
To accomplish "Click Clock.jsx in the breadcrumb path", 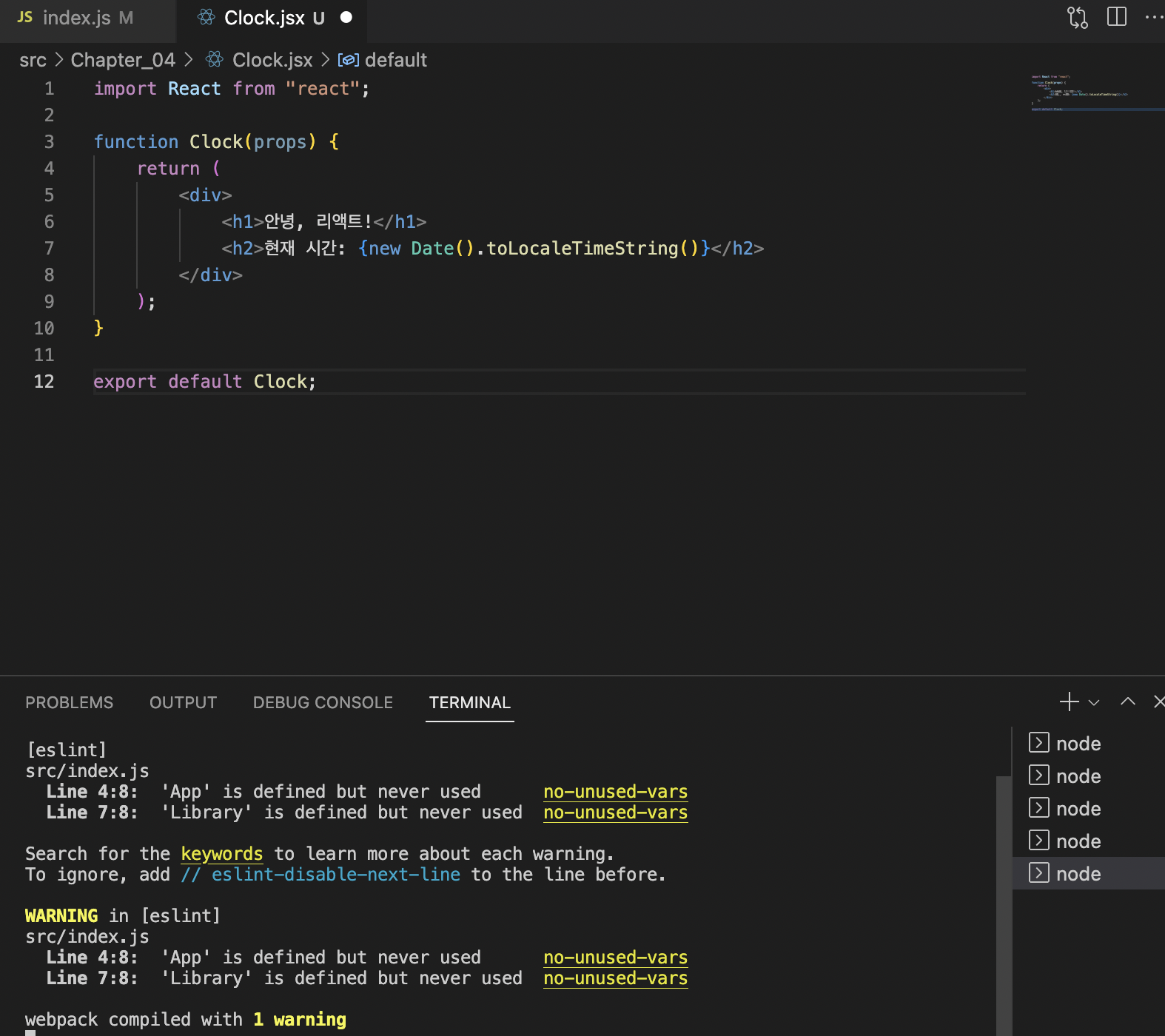I will (x=272, y=60).
